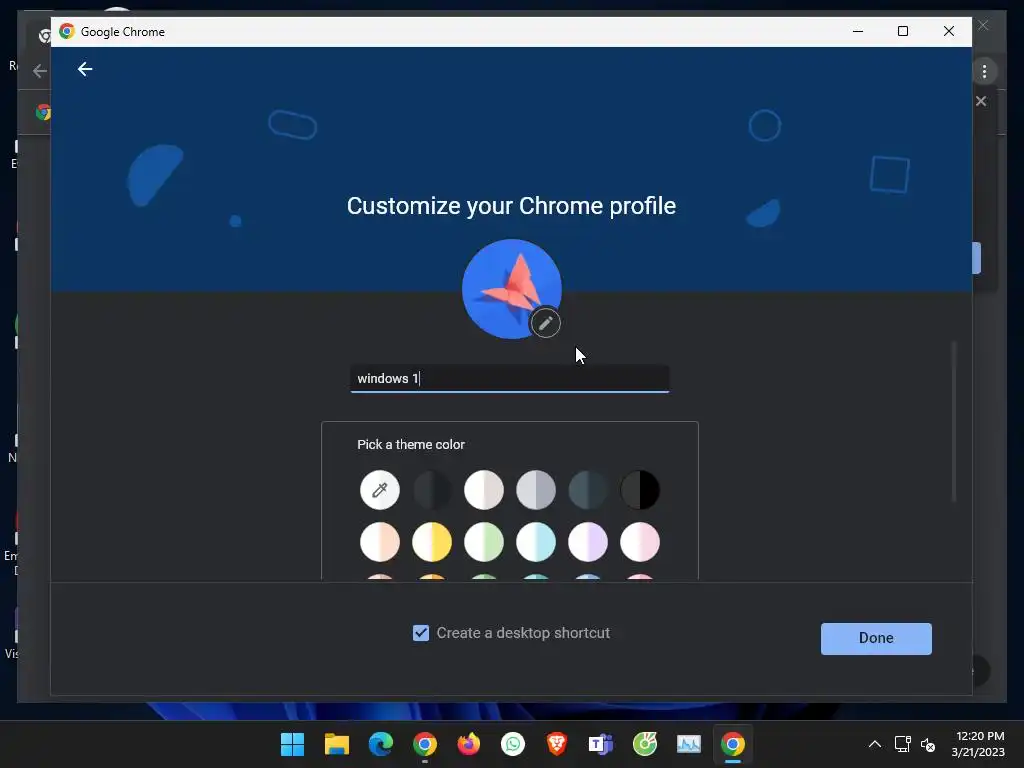Pick the light green theme color

tap(484, 542)
